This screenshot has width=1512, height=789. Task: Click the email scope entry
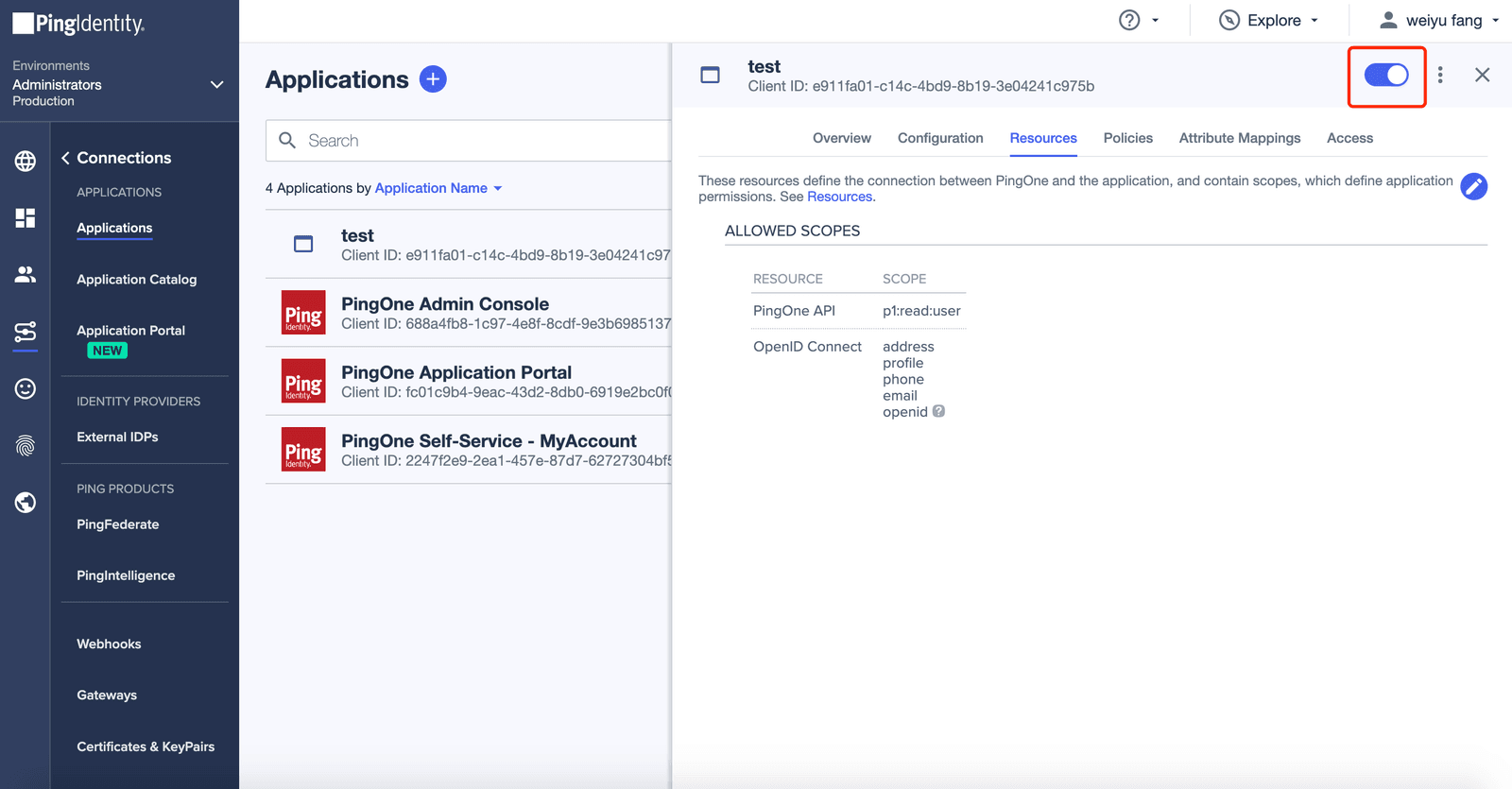point(900,396)
